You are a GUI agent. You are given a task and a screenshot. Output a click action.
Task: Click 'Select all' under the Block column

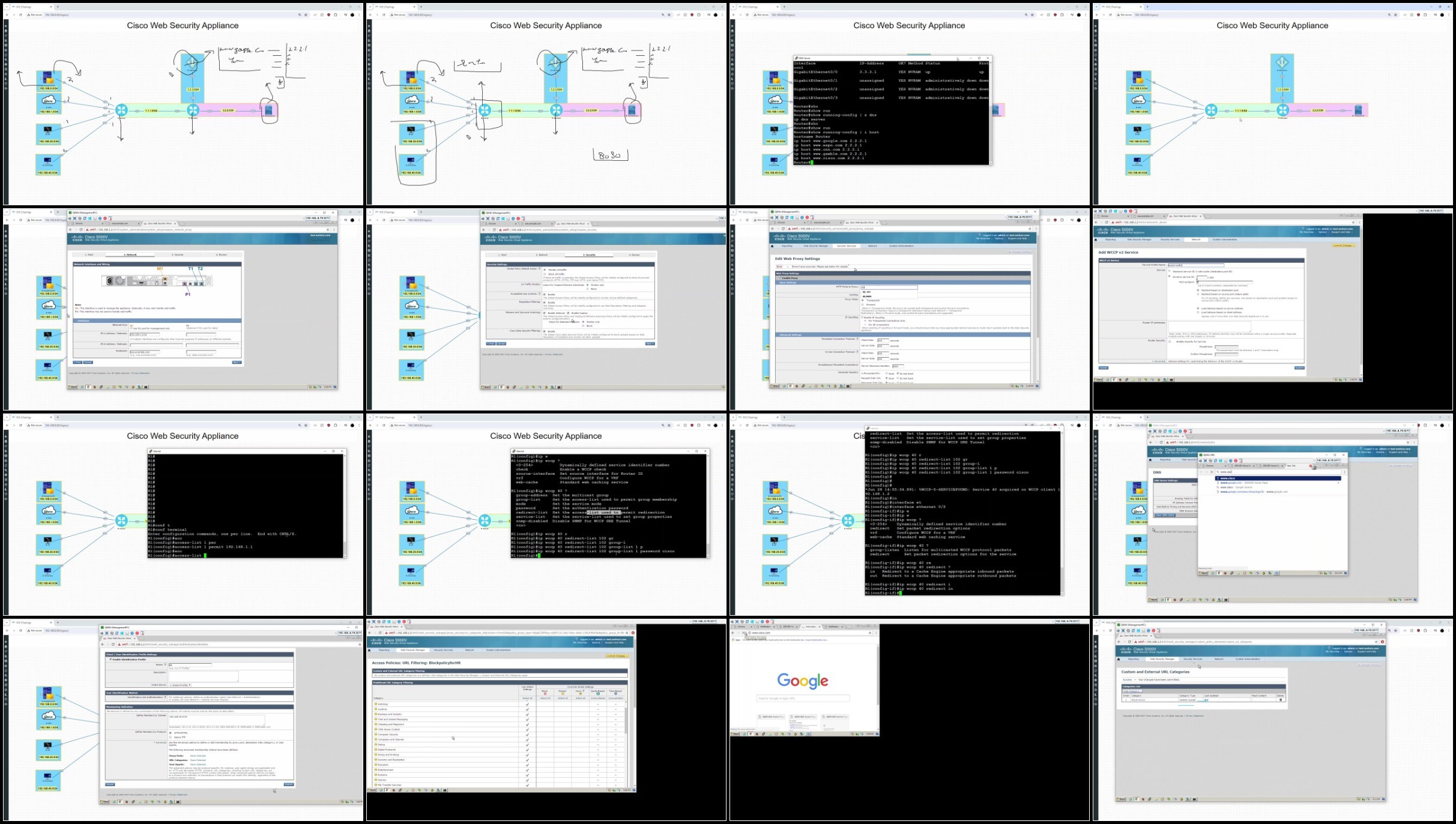tap(545, 698)
